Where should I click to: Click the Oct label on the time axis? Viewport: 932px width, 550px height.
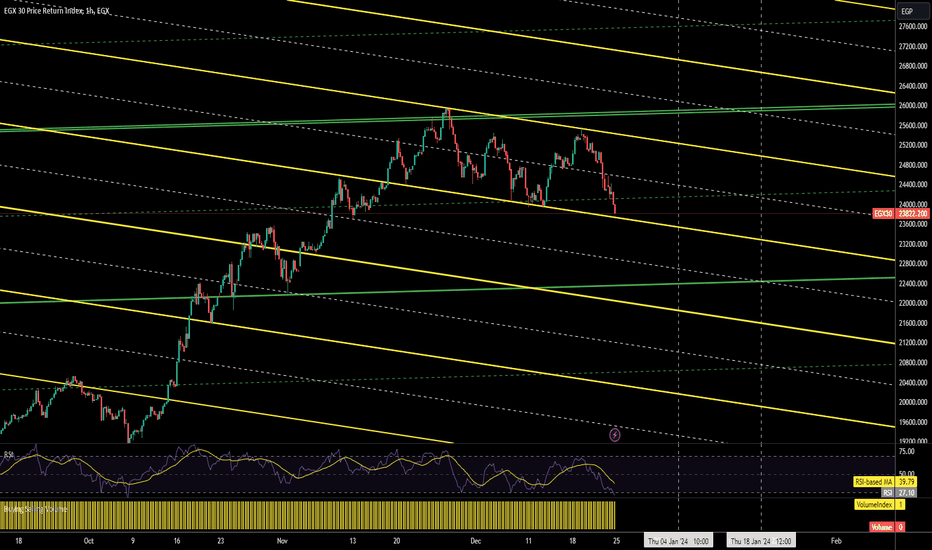pos(89,541)
